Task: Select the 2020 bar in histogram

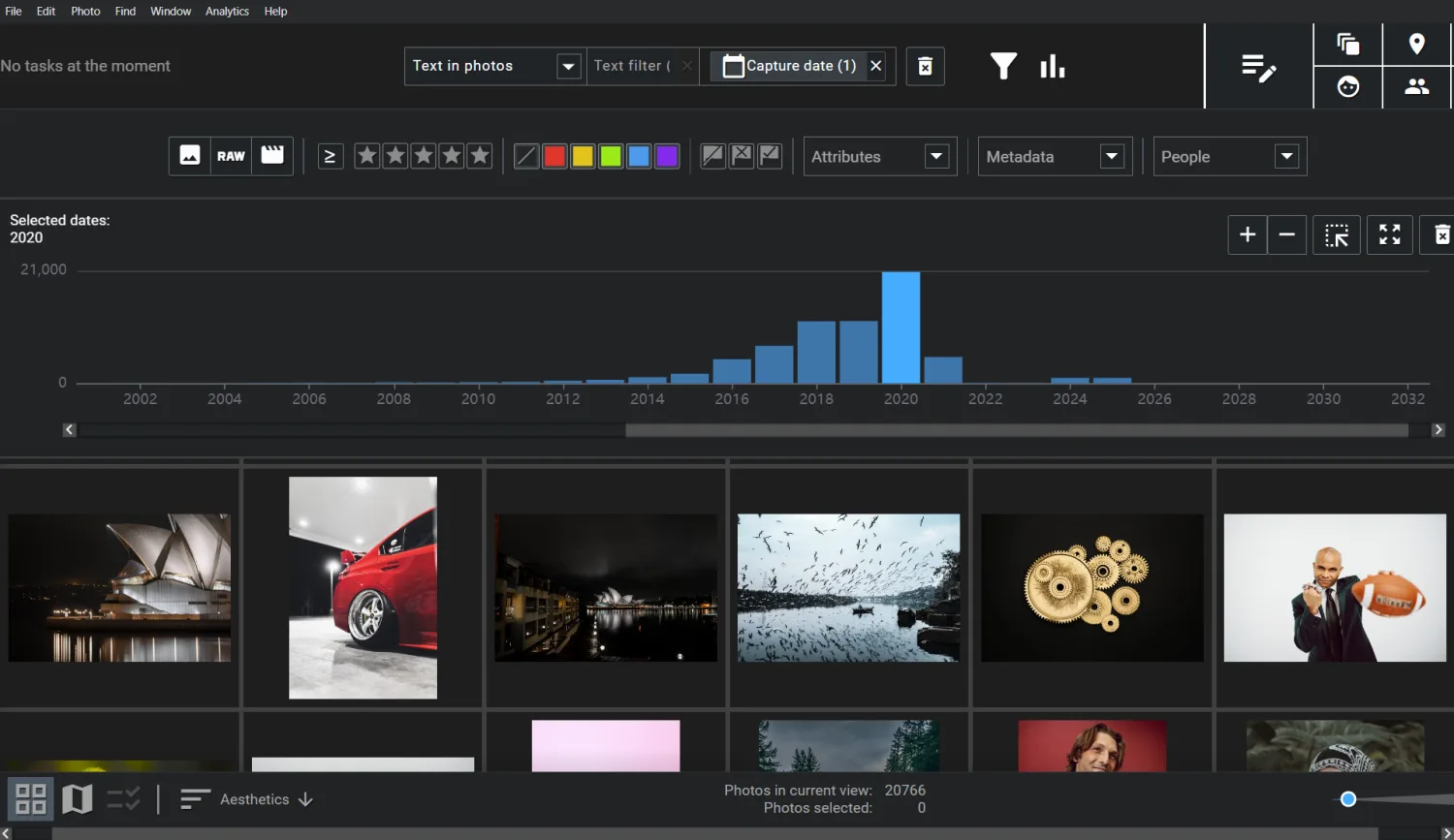Action: click(901, 327)
